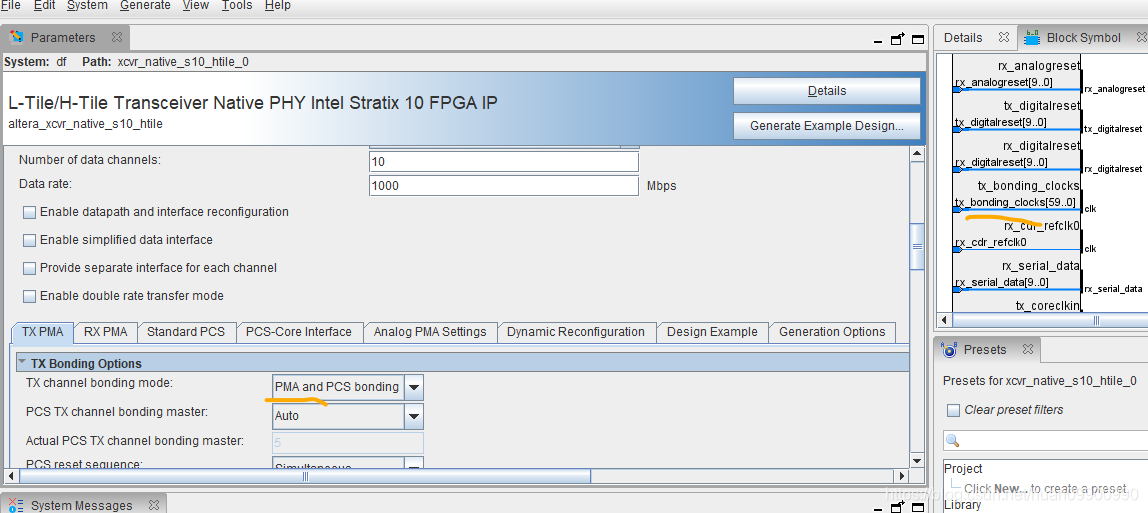Select tx_bonding_clocks[59..0] port label

[x=1015, y=202]
